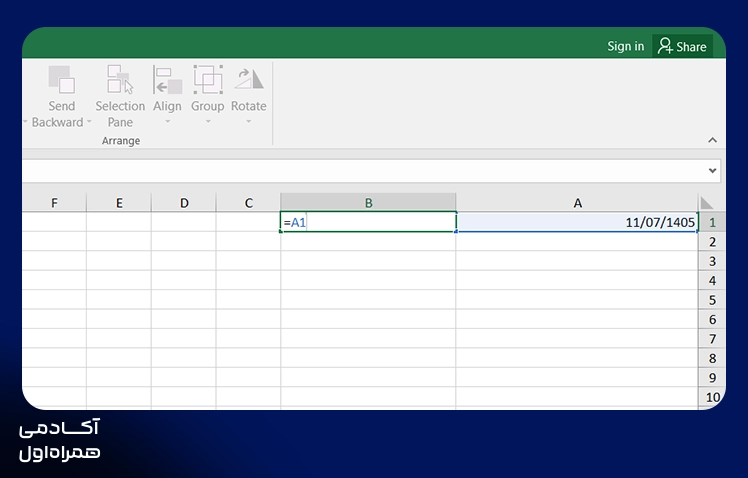Click the Select All corner triangle
This screenshot has width=748, height=478.
(x=706, y=203)
